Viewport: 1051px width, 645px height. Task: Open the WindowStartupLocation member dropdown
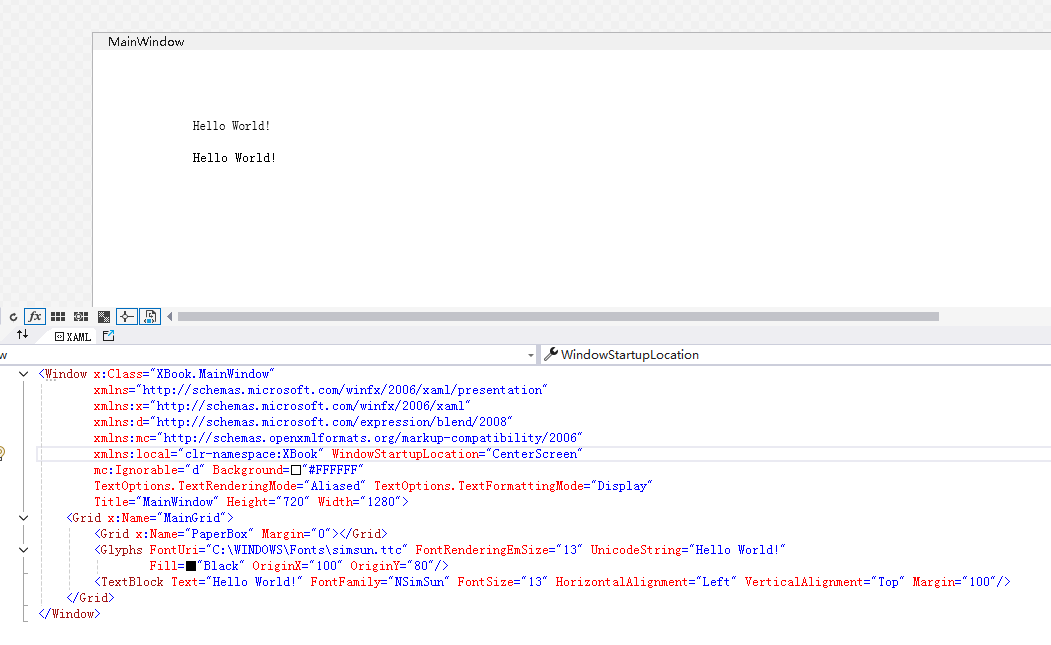pos(796,355)
